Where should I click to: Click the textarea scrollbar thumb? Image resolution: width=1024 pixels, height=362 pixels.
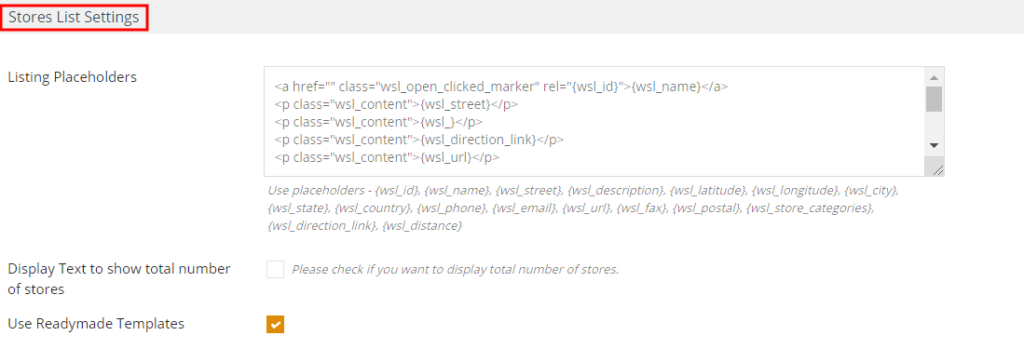(934, 99)
